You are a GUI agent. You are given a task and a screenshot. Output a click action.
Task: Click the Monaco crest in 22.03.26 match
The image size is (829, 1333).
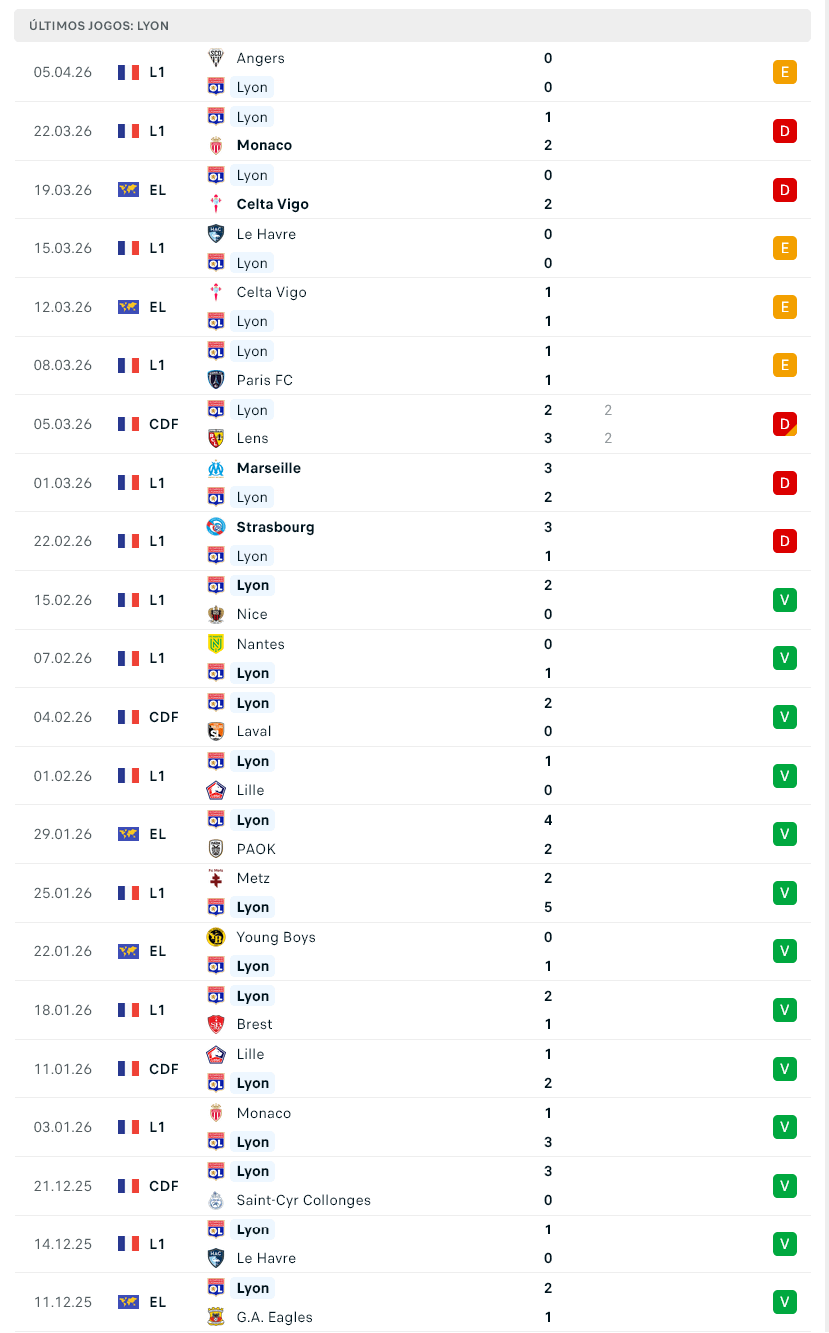(x=215, y=145)
